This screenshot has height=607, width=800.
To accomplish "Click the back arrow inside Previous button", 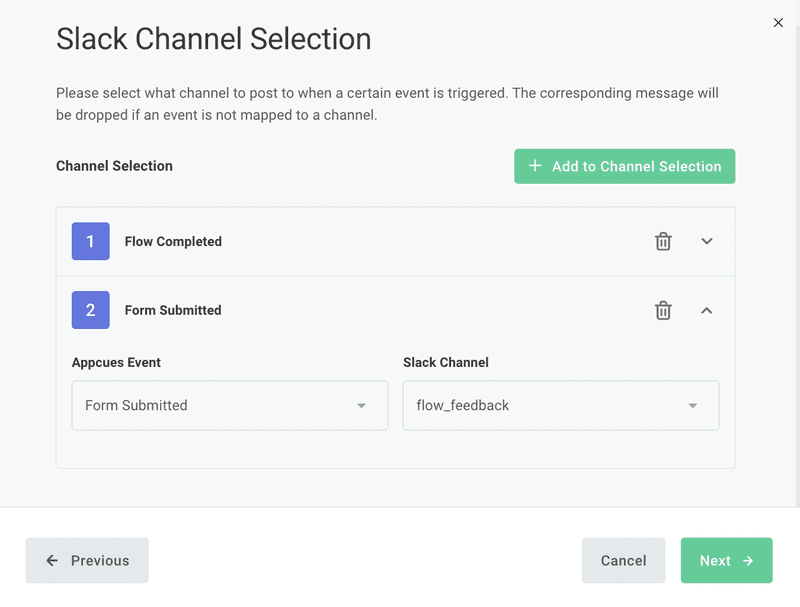I will coord(51,560).
